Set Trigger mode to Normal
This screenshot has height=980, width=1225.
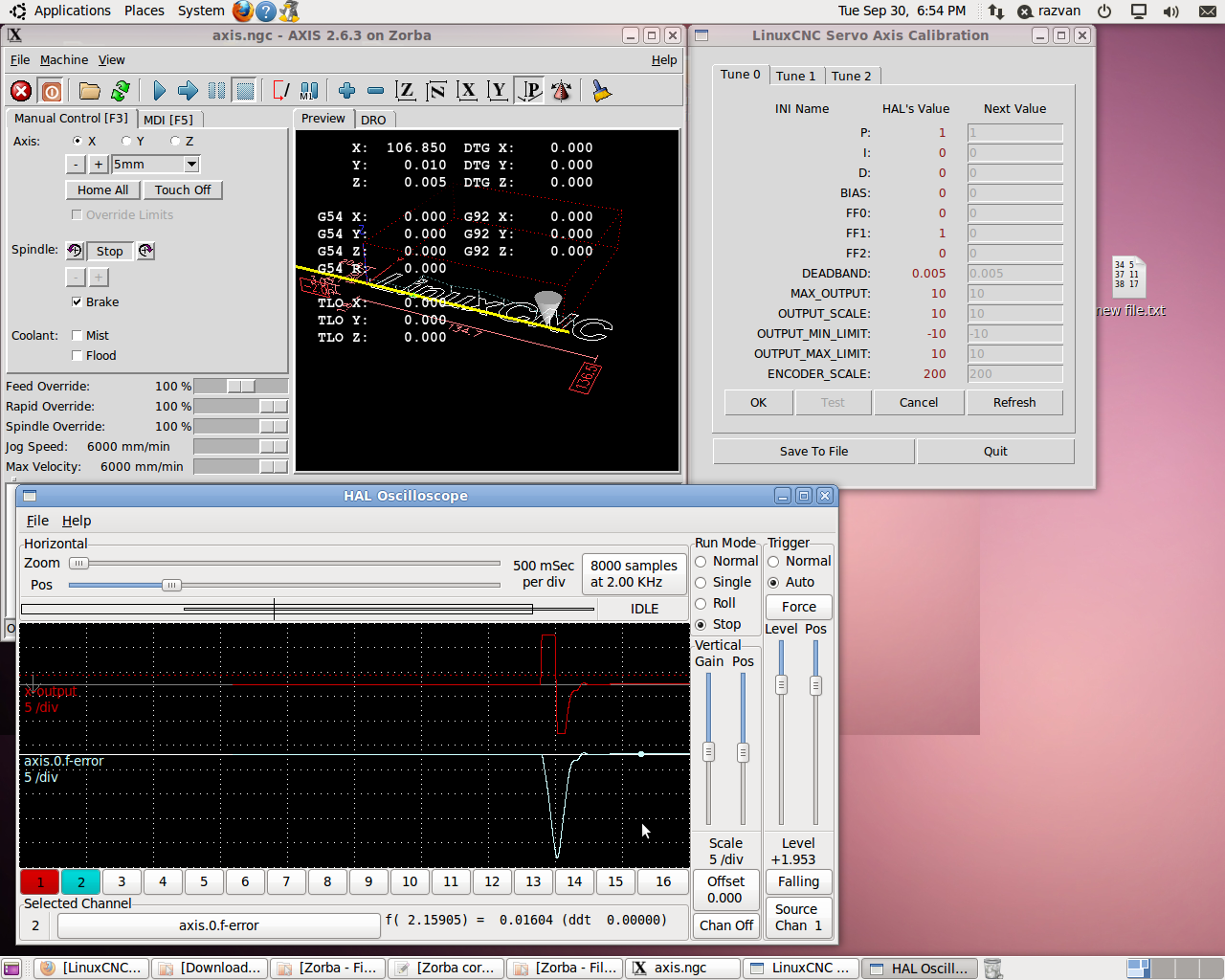coord(773,562)
